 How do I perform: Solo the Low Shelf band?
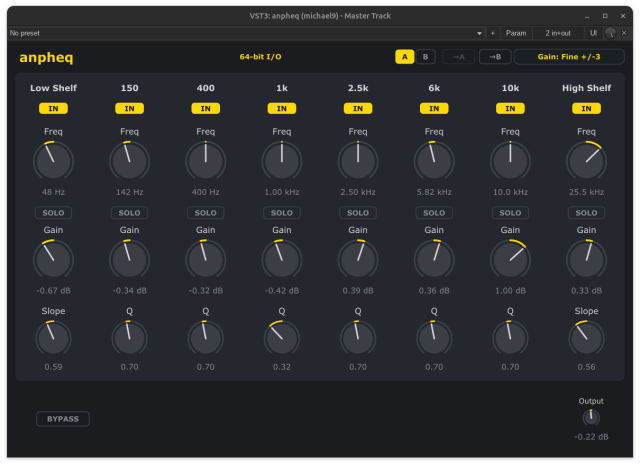[53, 213]
